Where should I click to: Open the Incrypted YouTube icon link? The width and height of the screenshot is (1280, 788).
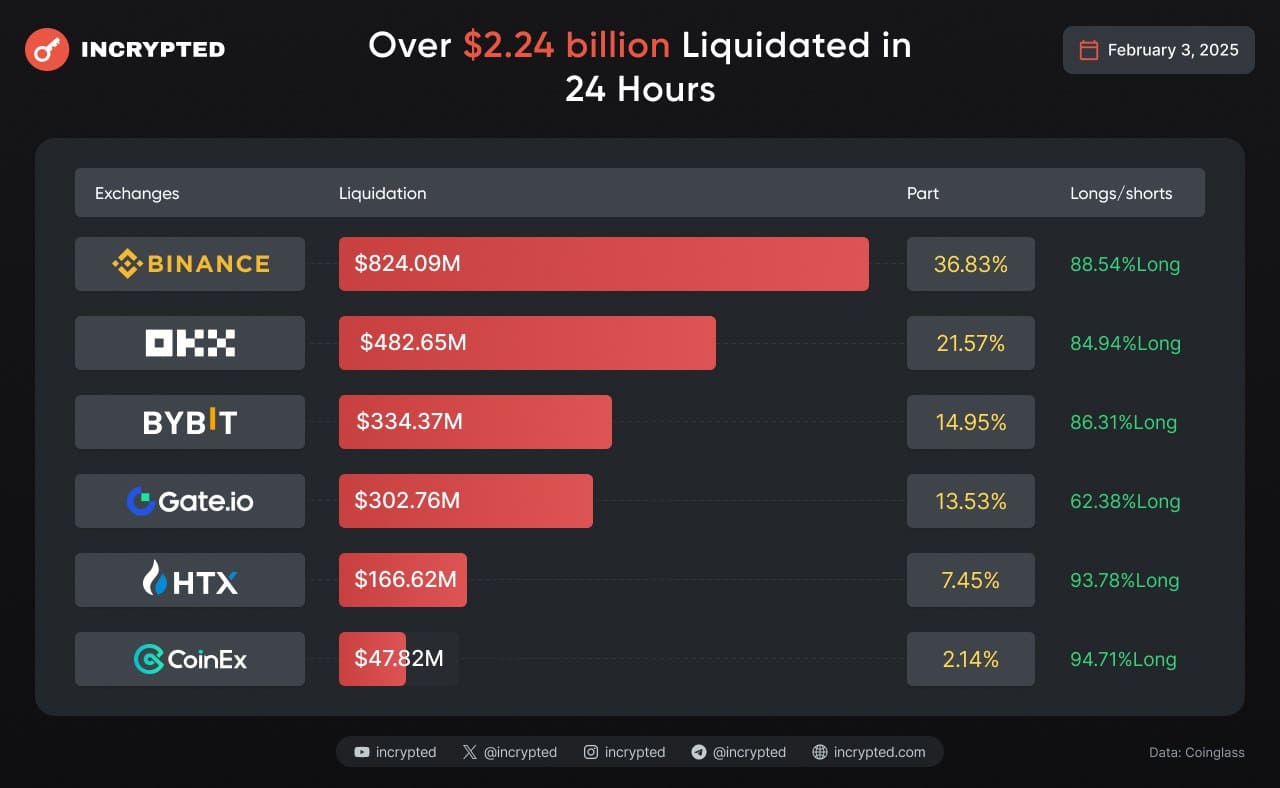361,752
